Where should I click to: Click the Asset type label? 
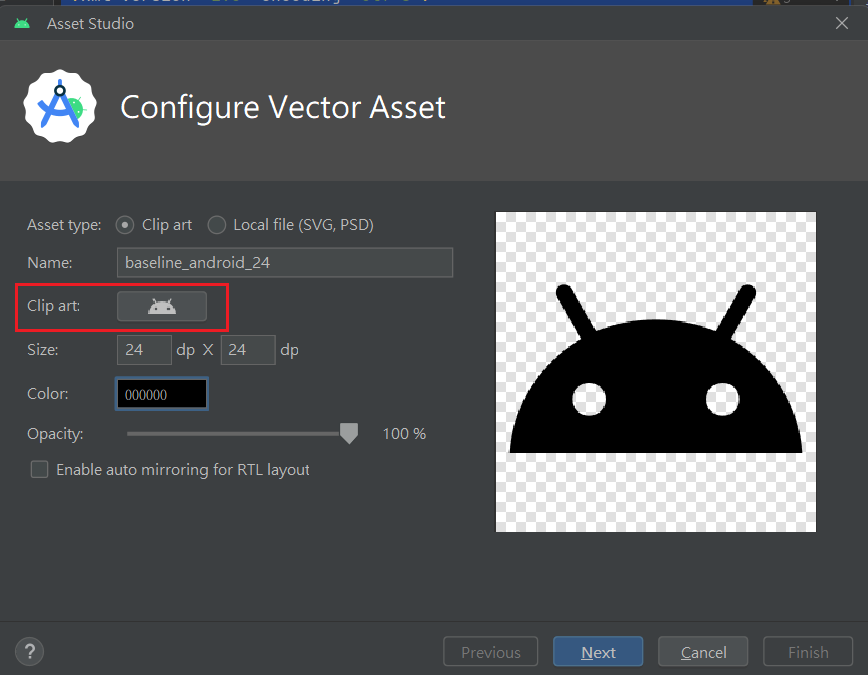click(x=64, y=225)
